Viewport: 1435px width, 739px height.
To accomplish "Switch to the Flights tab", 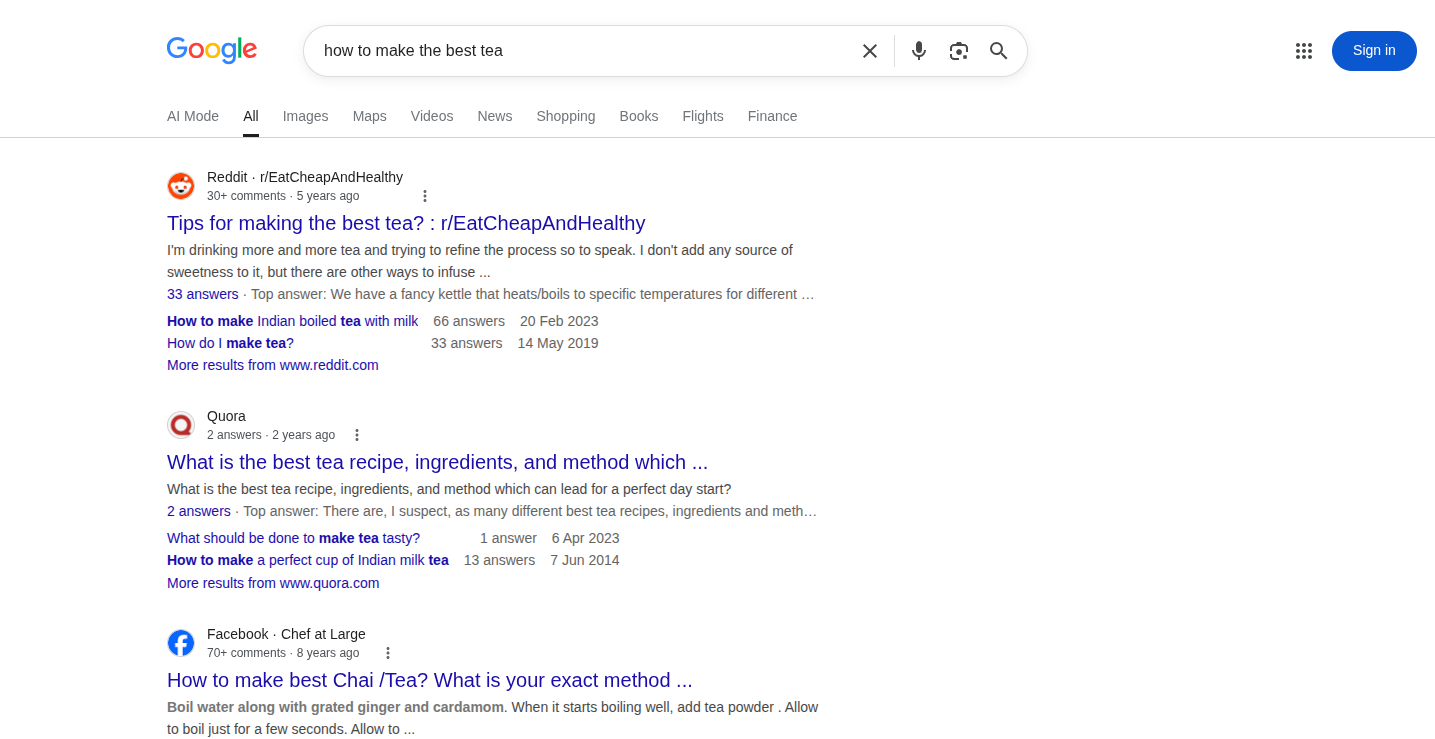I will pos(703,116).
